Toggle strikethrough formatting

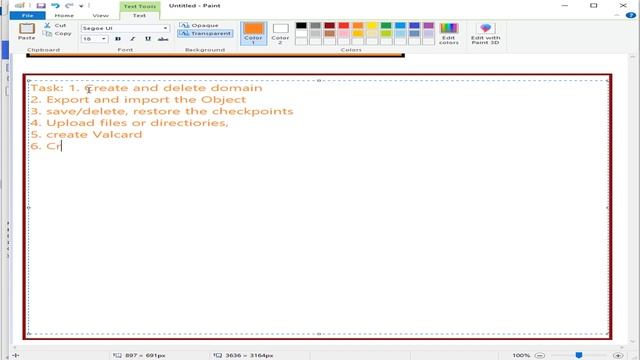tap(163, 39)
